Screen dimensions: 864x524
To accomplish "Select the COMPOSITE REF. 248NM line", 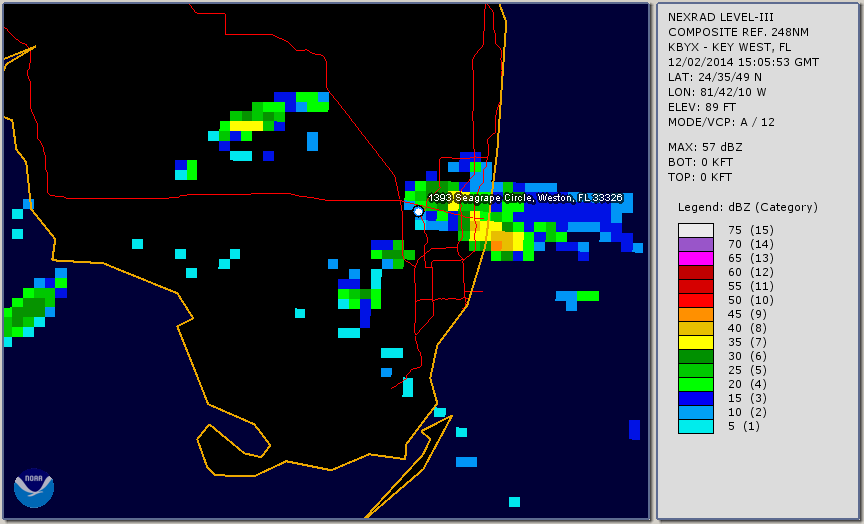I will [x=738, y=32].
